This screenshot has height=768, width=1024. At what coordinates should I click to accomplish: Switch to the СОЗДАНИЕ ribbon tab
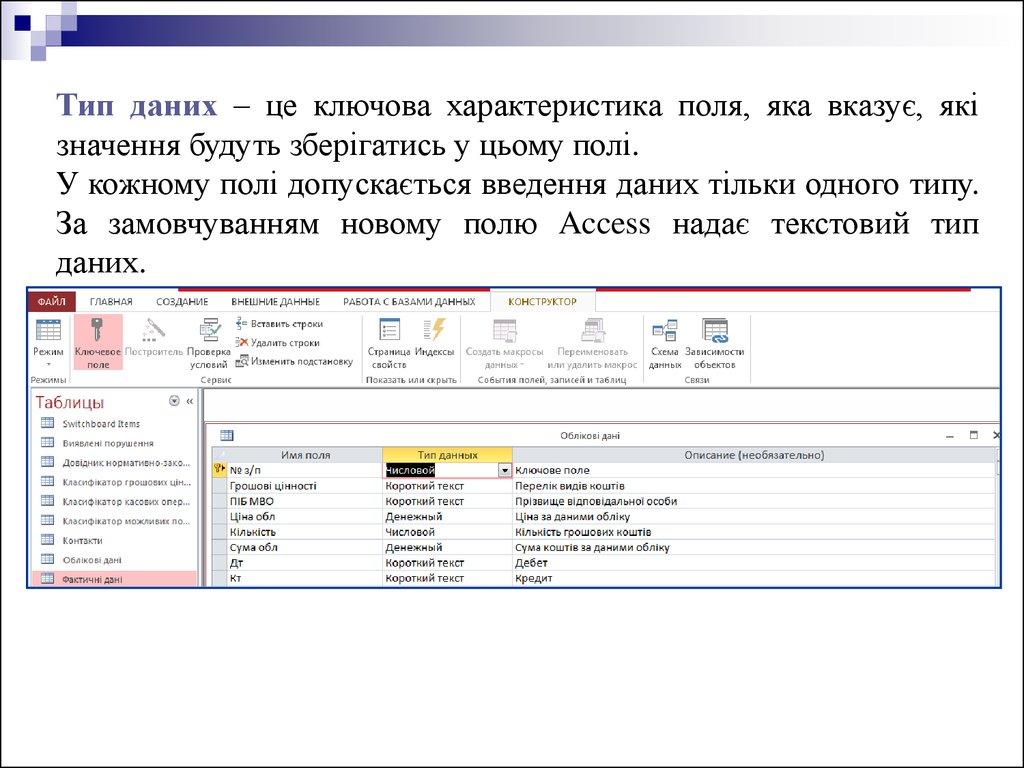[x=181, y=301]
